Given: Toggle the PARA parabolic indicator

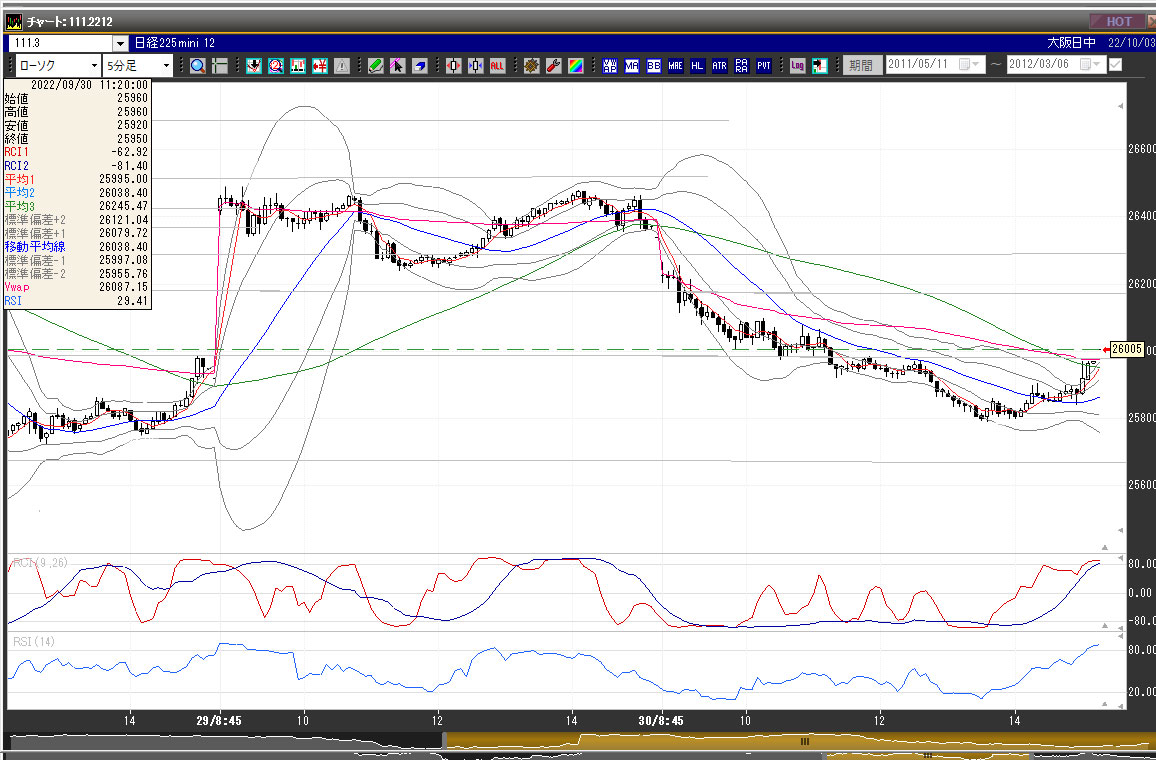Looking at the screenshot, I should [x=742, y=66].
